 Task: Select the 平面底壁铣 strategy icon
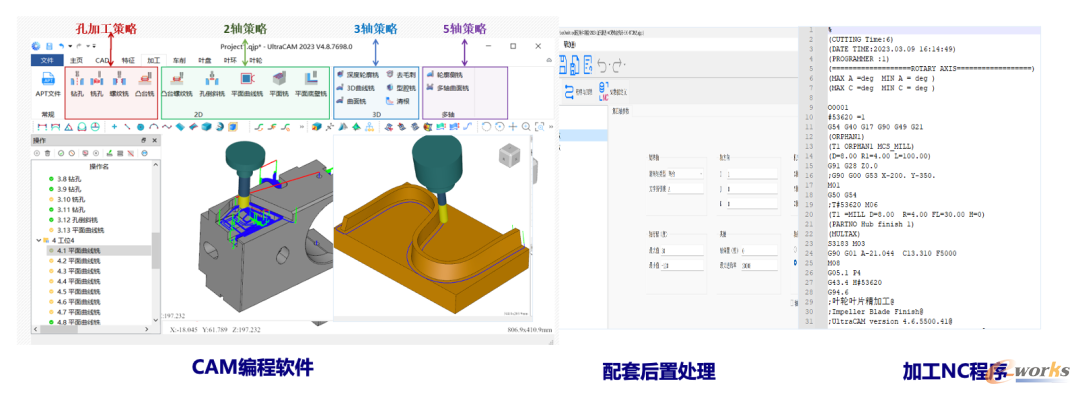pyautogui.click(x=311, y=84)
